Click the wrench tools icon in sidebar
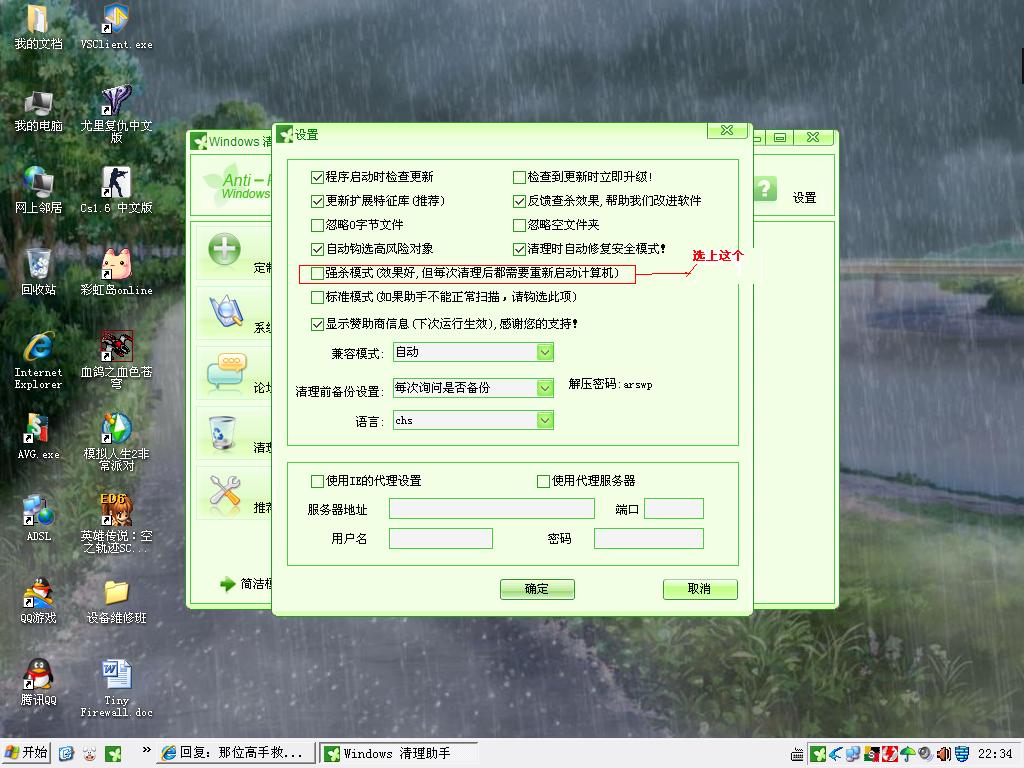1024x768 pixels. [225, 492]
